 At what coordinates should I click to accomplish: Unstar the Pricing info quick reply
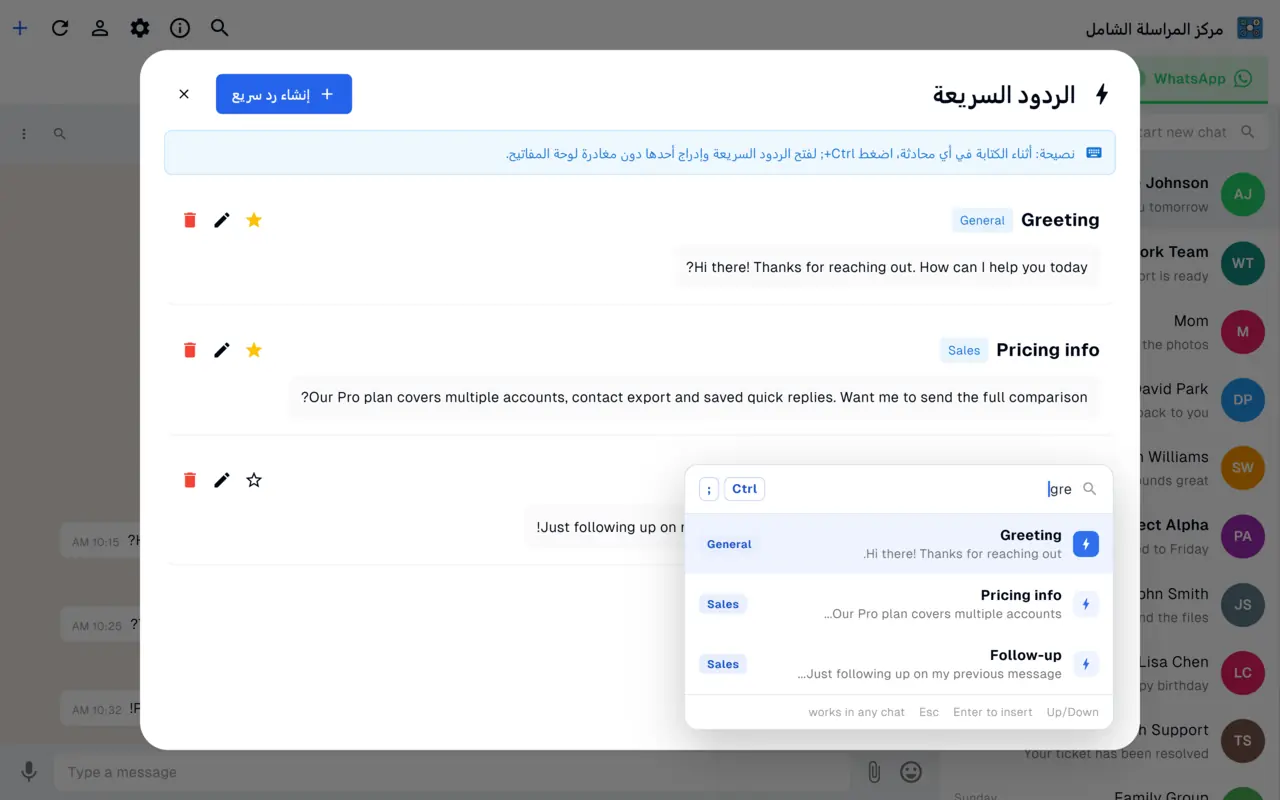click(x=254, y=350)
